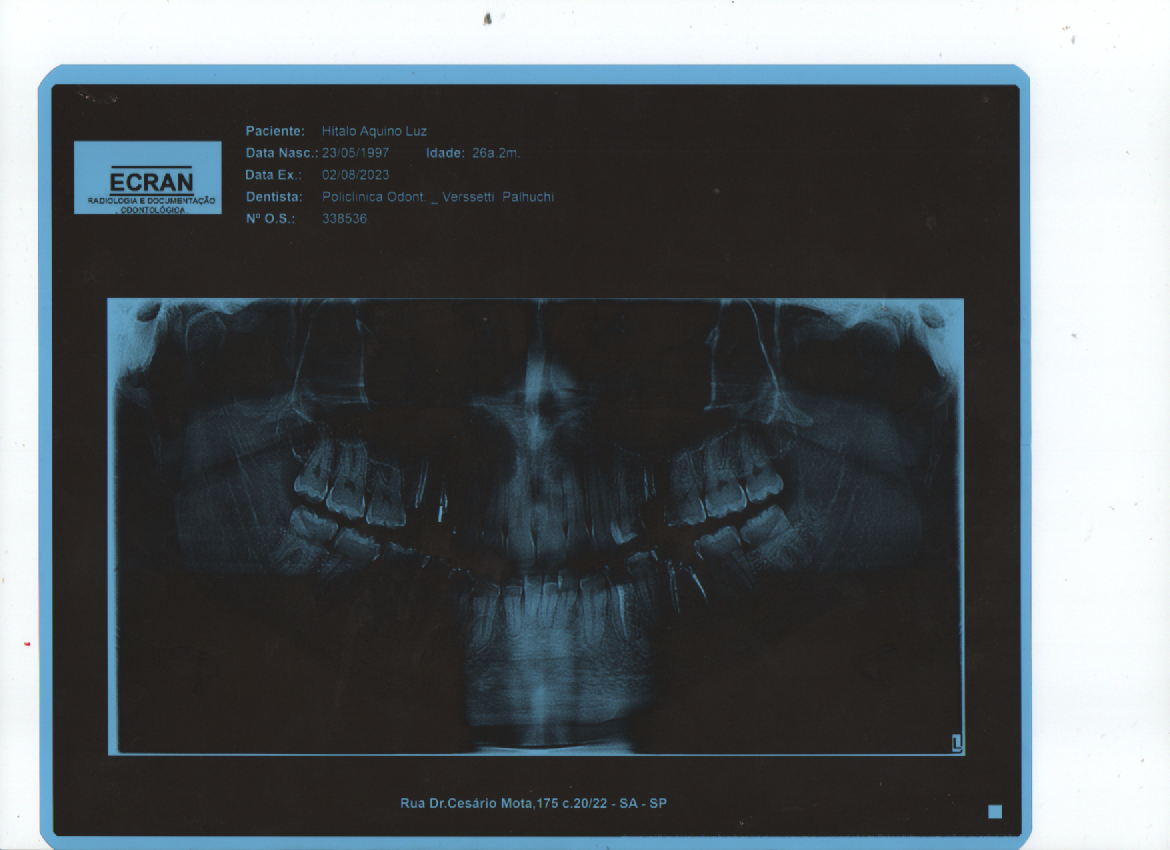Click 'RADIOLOGIA E DOCUMENTAÇÃO' text under ECRAN
Image resolution: width=1170 pixels, height=850 pixels.
pos(151,201)
